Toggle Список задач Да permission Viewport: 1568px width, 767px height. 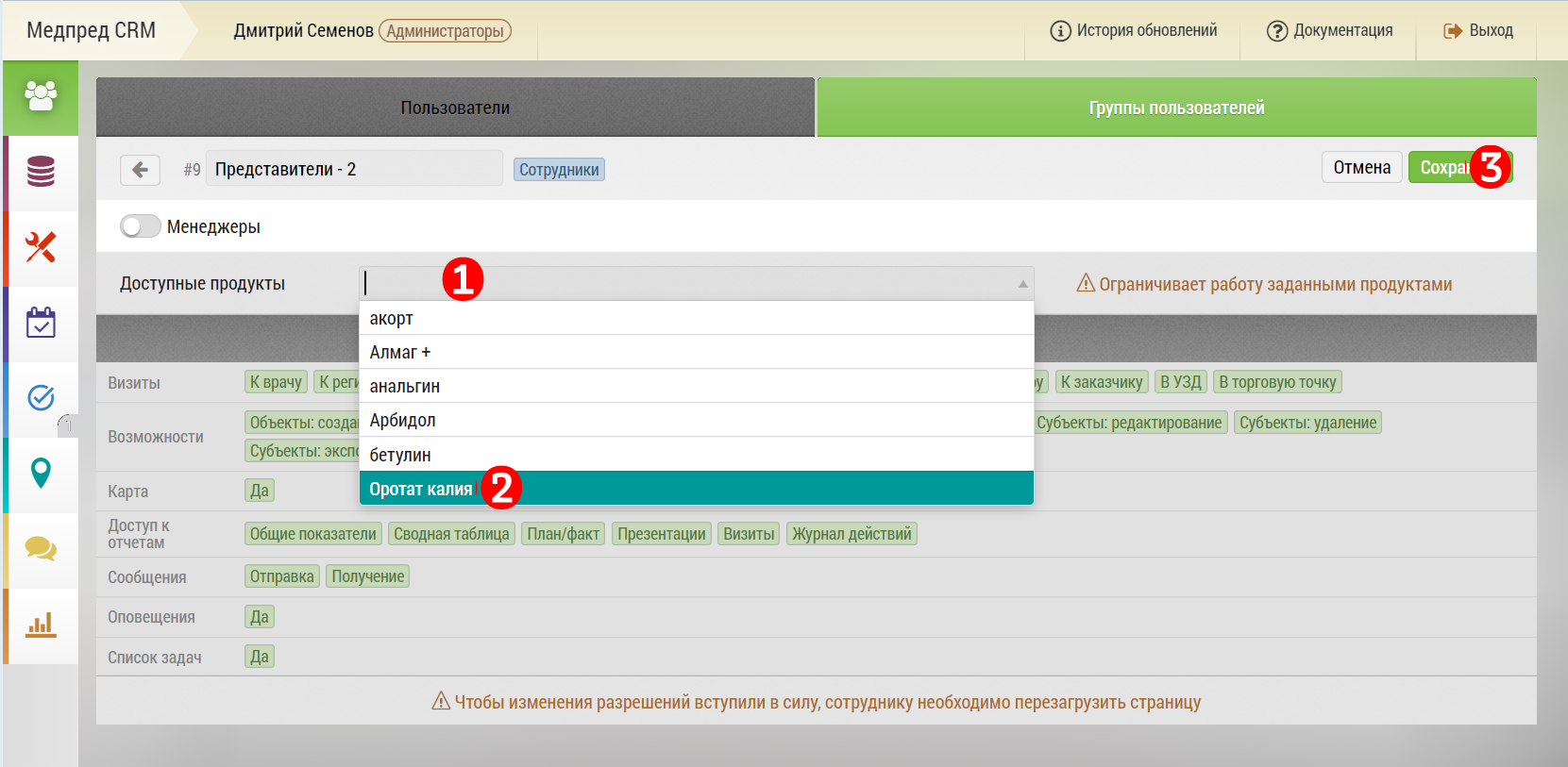(x=260, y=657)
